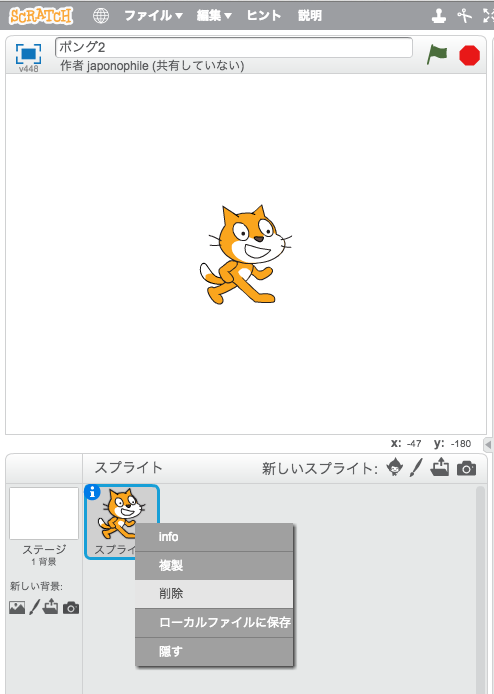Start project with green flag

point(436,55)
